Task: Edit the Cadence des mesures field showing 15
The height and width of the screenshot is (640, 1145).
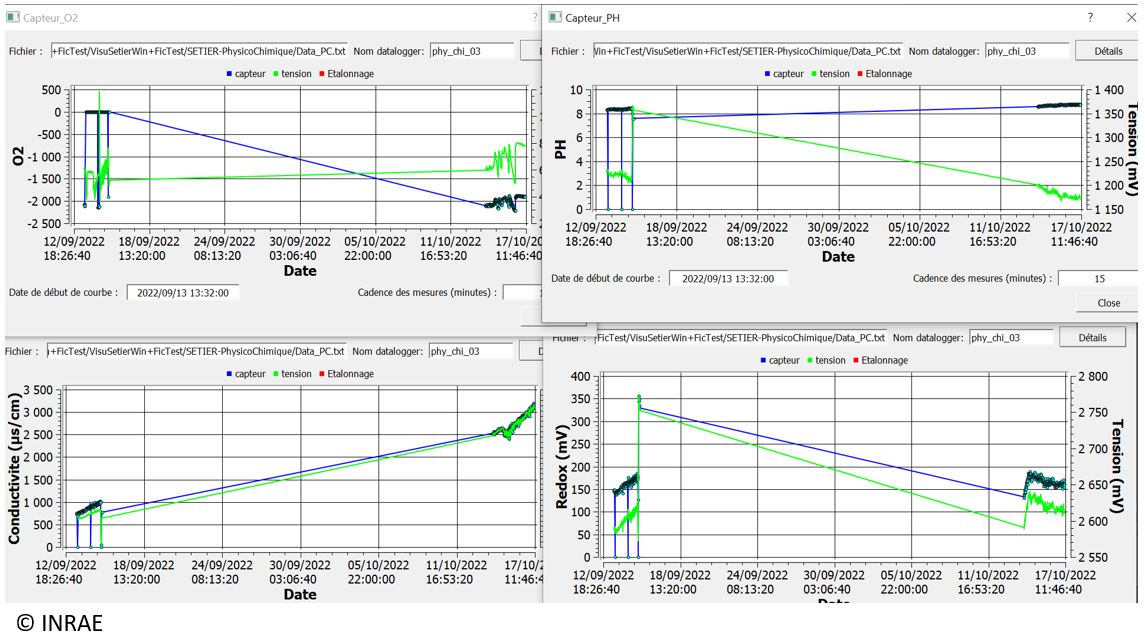Action: pos(1096,278)
